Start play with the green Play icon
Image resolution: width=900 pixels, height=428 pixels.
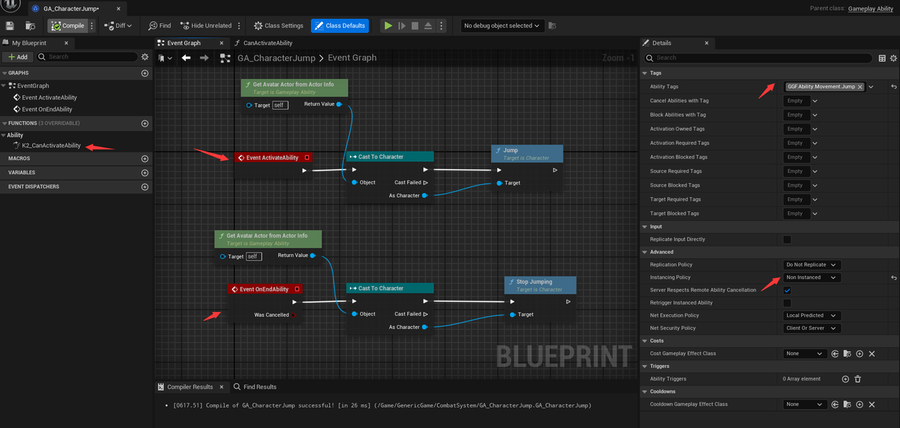pos(389,26)
